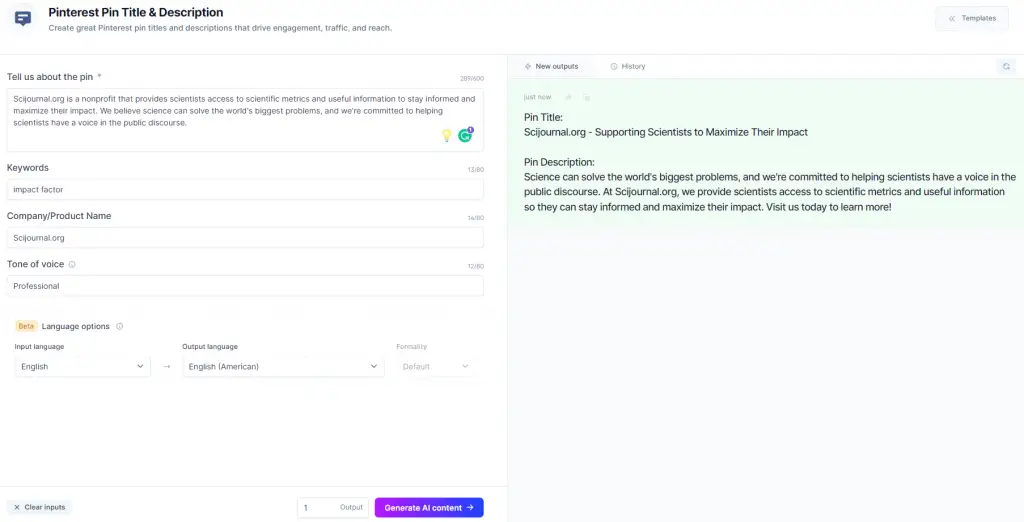Click Generate AI content button
Screen dimensions: 1024x522
429,508
